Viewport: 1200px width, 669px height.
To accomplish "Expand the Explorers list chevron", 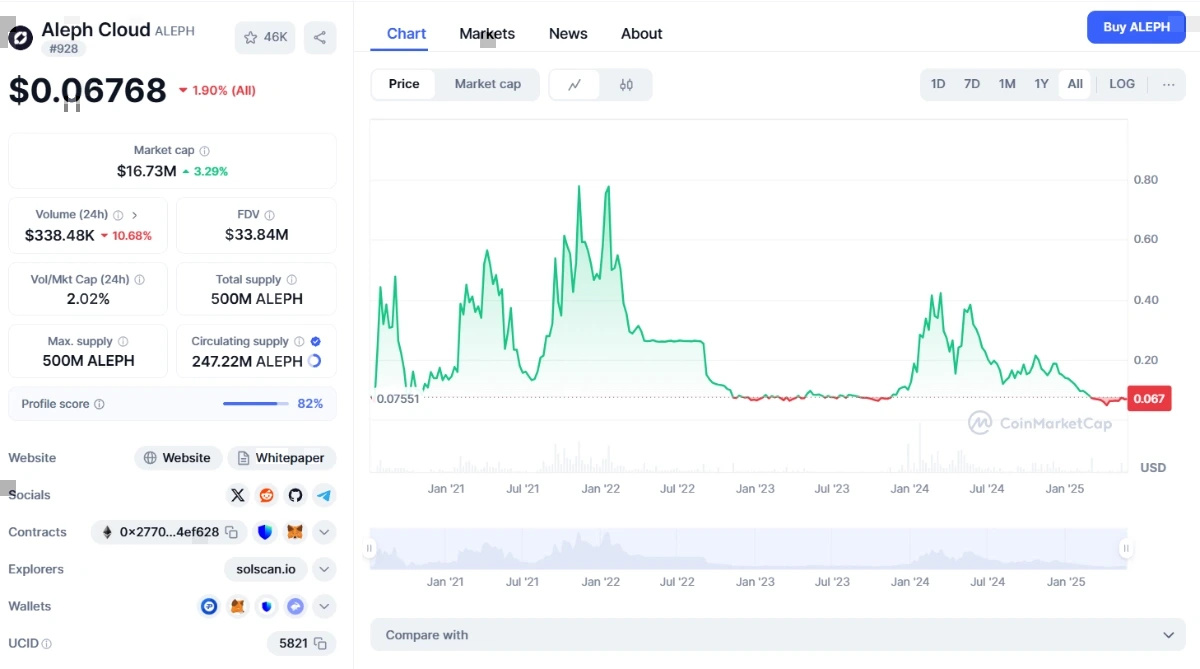I will pyautogui.click(x=324, y=569).
